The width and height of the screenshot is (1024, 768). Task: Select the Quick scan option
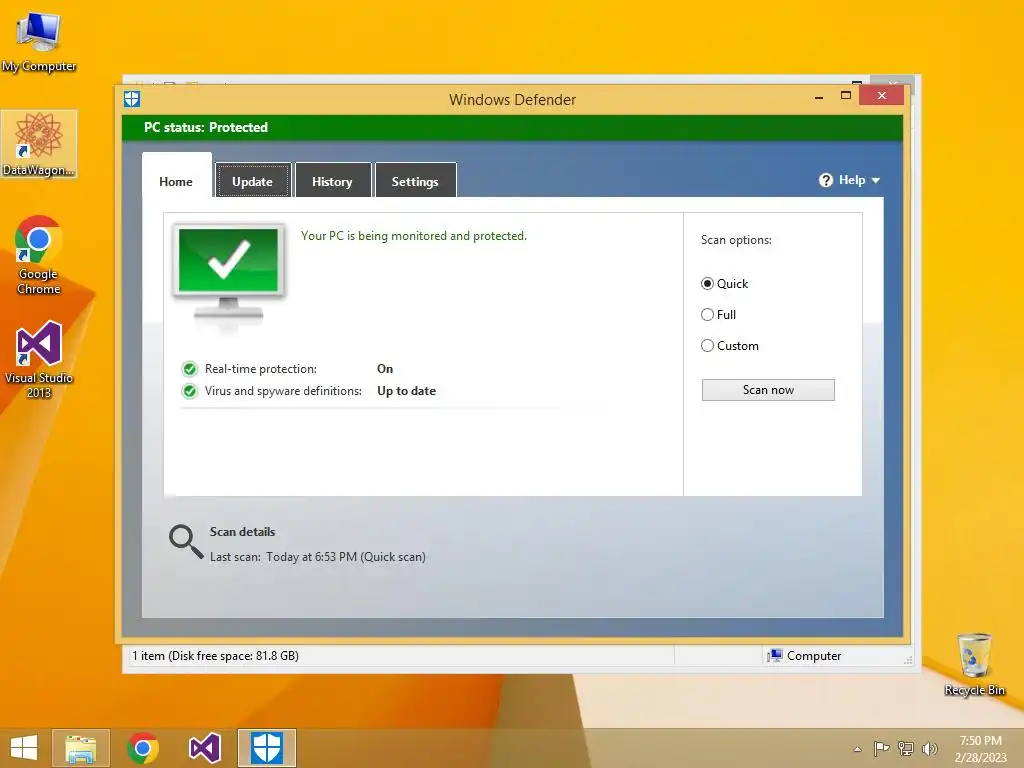pos(724,284)
